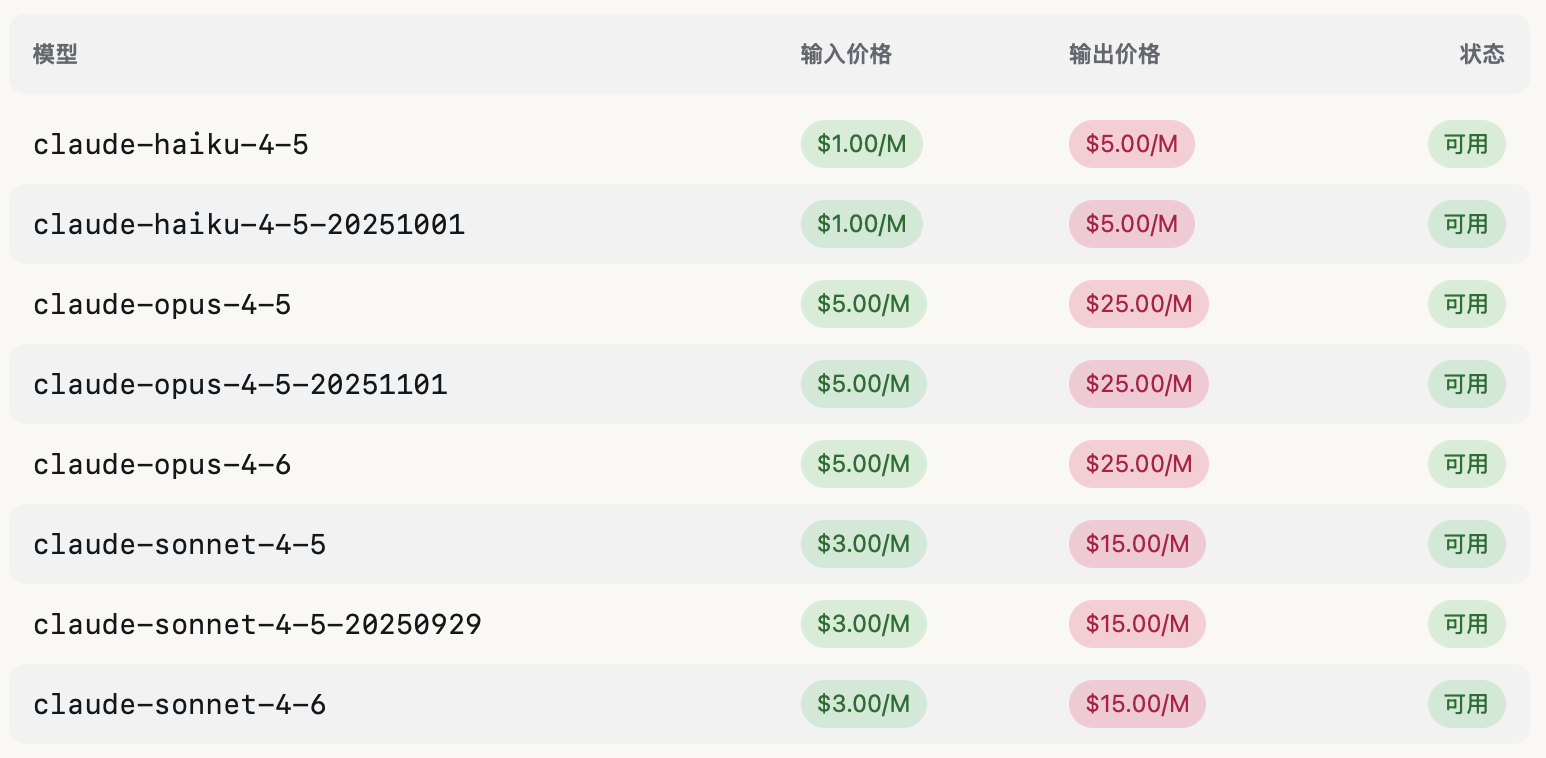Click the 模型 column header
This screenshot has width=1546, height=758.
tap(55, 55)
